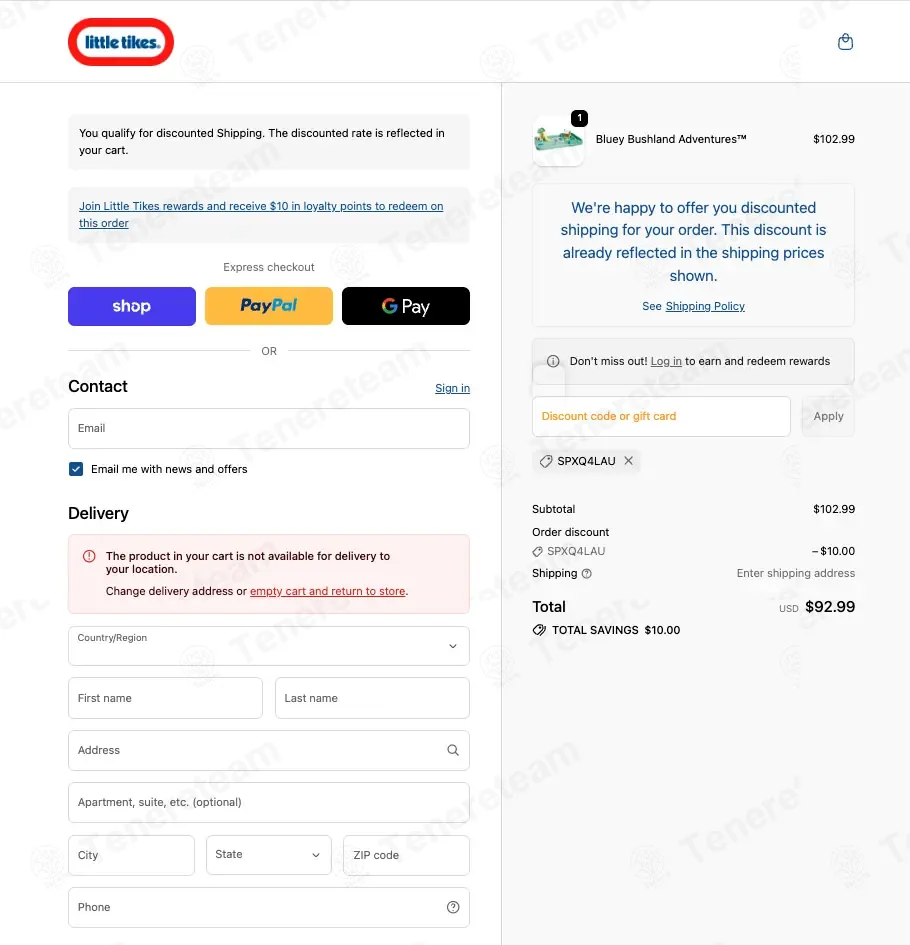The image size is (910, 945).
Task: Open the Country/Region dropdown
Action: [269, 646]
